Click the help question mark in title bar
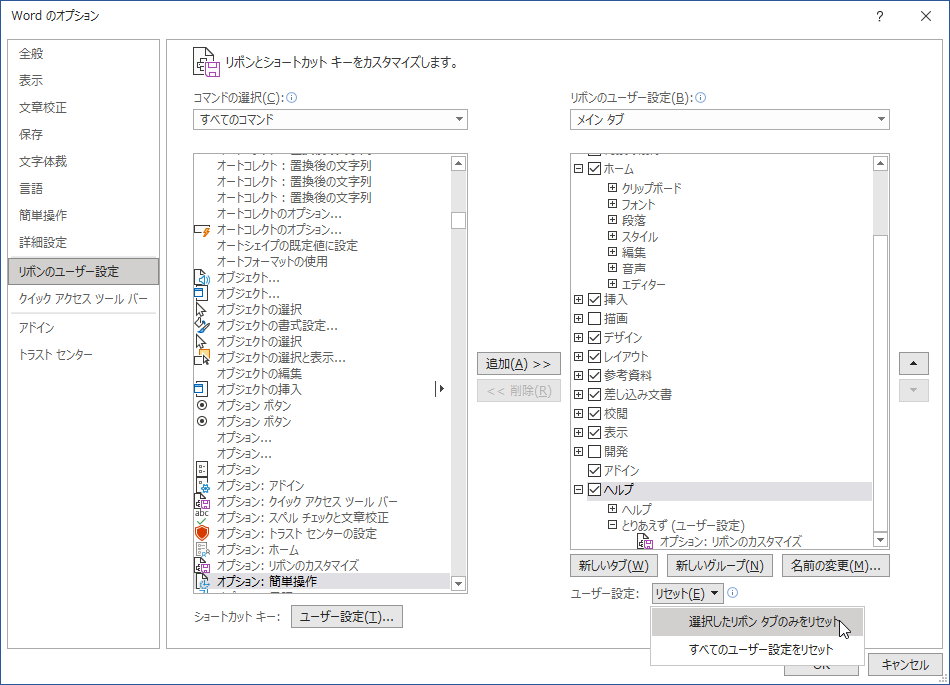Viewport: 950px width, 685px height. coord(879,16)
